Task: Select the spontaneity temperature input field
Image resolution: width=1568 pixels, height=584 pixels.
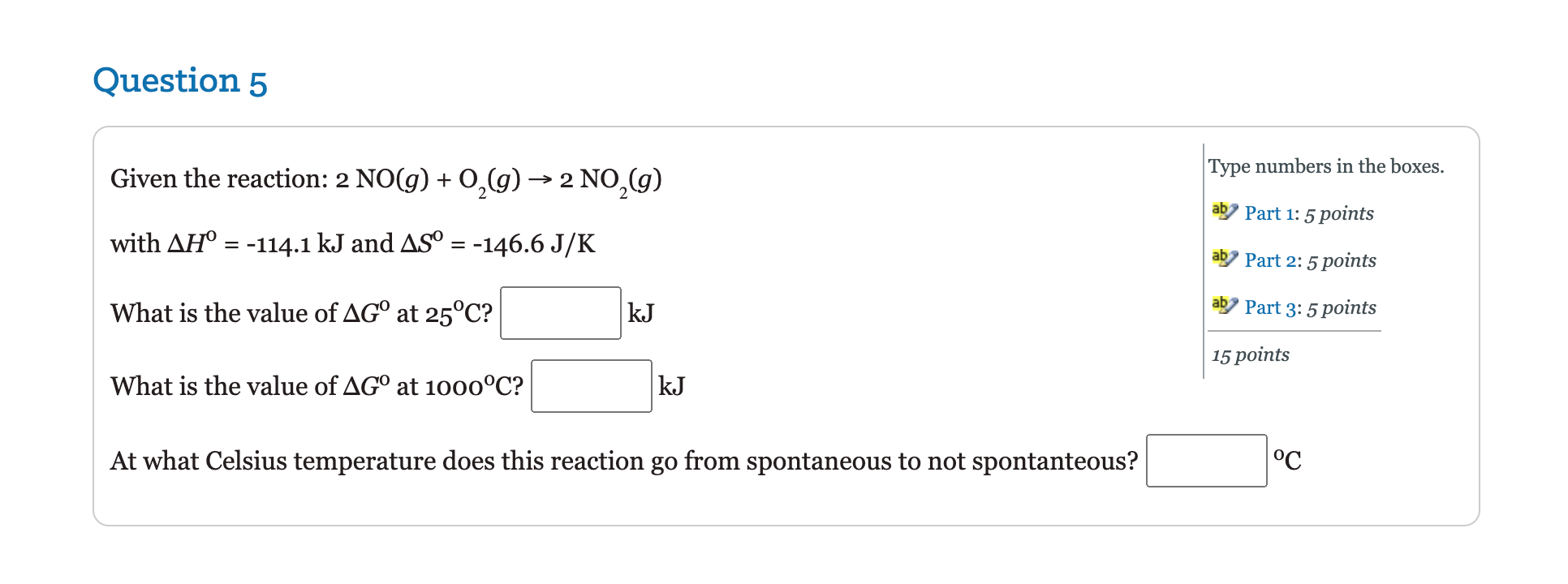Action: click(1206, 461)
